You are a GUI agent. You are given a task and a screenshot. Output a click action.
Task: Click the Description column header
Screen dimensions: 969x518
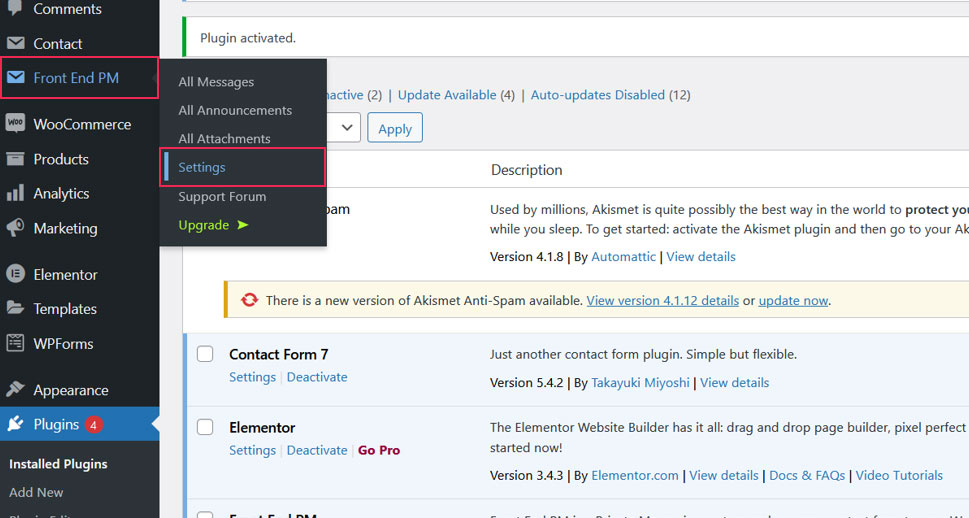[x=527, y=169]
